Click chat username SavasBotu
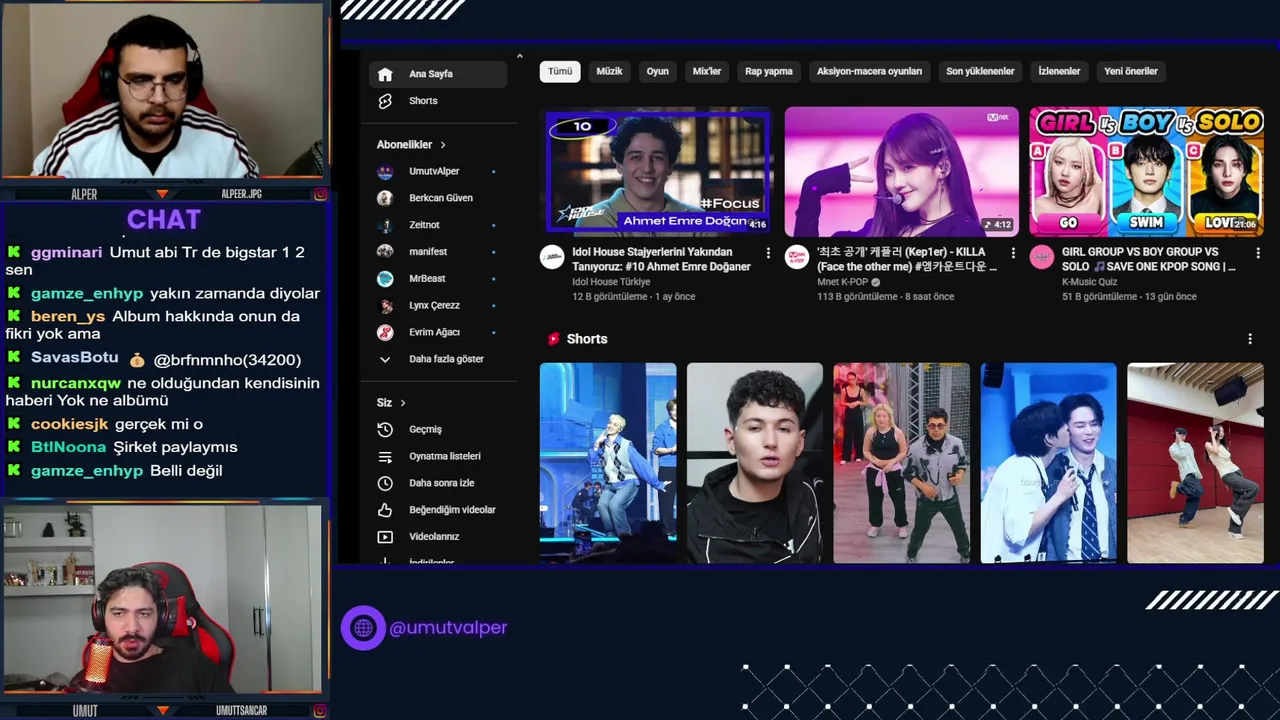Viewport: 1280px width, 720px height. click(75, 358)
